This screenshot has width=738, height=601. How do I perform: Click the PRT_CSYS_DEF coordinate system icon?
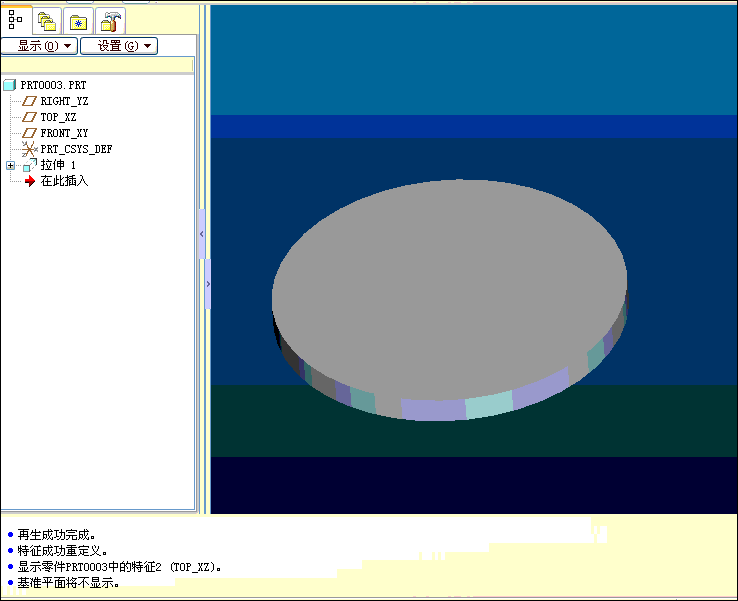click(29, 149)
